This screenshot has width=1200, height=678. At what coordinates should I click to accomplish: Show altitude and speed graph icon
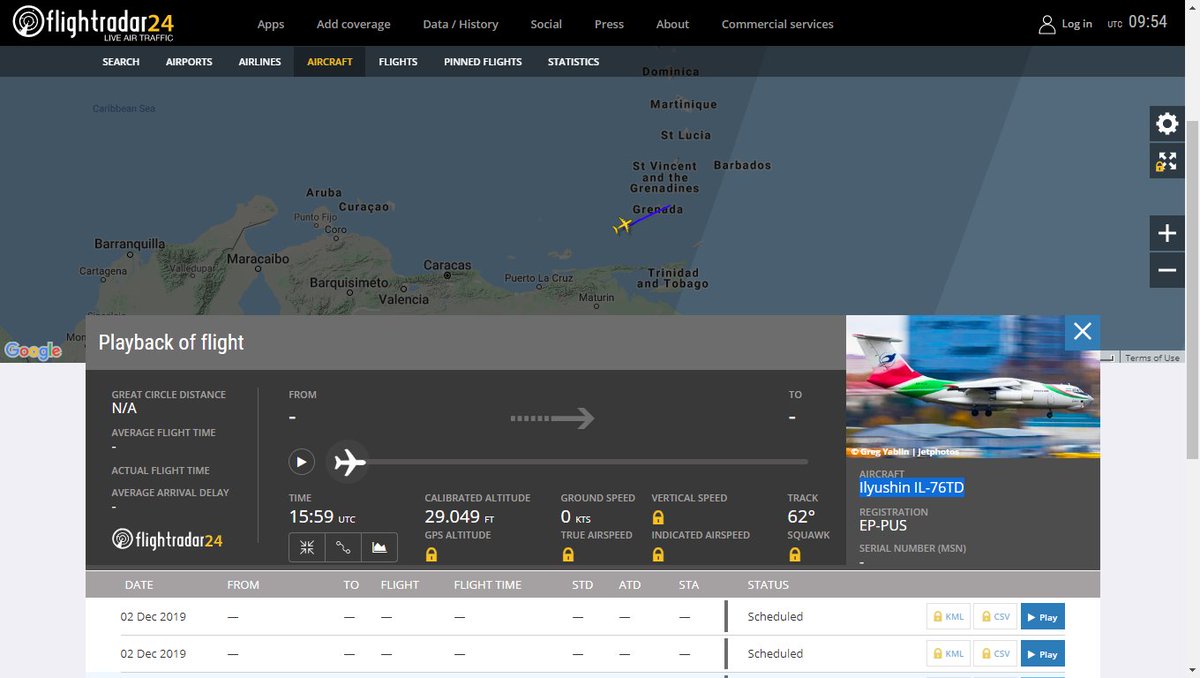(379, 547)
